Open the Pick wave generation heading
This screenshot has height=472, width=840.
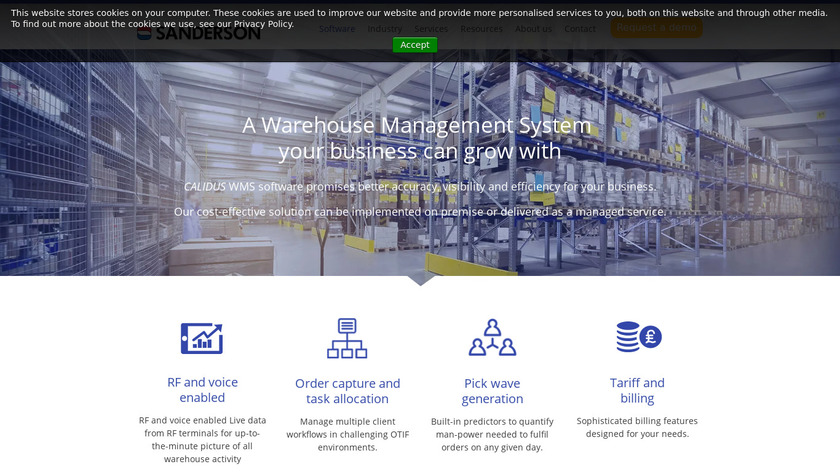pyautogui.click(x=492, y=391)
